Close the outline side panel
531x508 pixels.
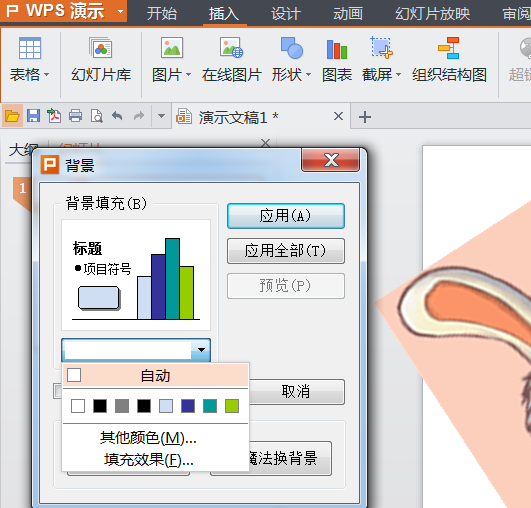[x=266, y=143]
